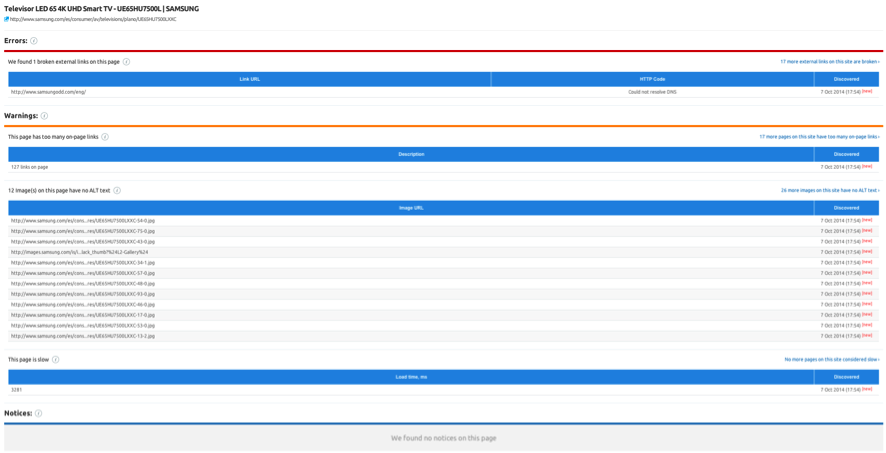Click the Link URL column header
The width and height of the screenshot is (886, 453).
click(250, 79)
